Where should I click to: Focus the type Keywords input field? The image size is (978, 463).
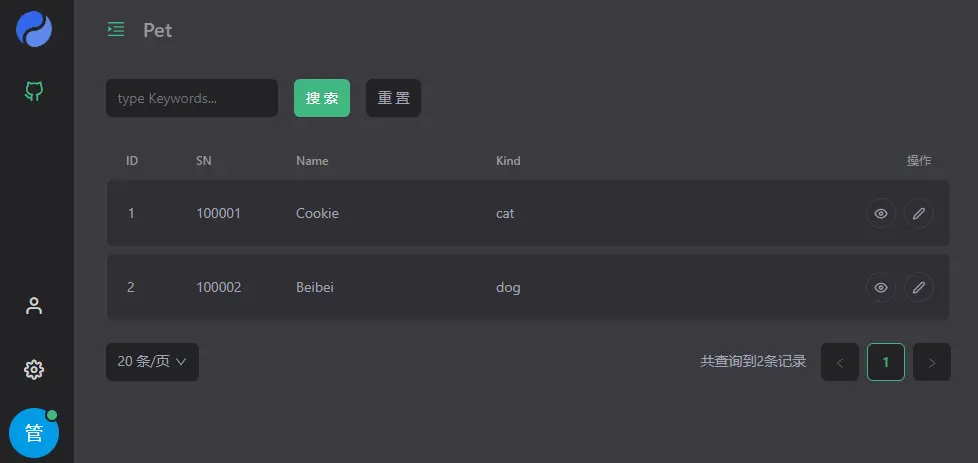point(192,98)
